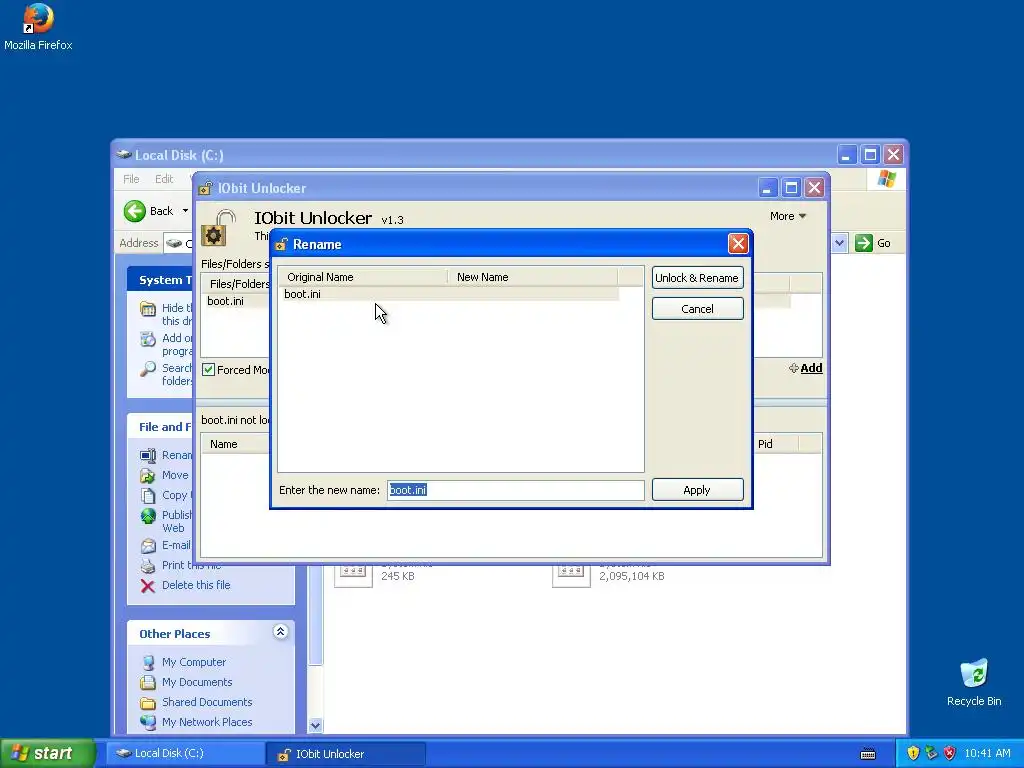The width and height of the screenshot is (1024, 768).
Task: Click yellow security shield tray icon
Action: [x=913, y=753]
